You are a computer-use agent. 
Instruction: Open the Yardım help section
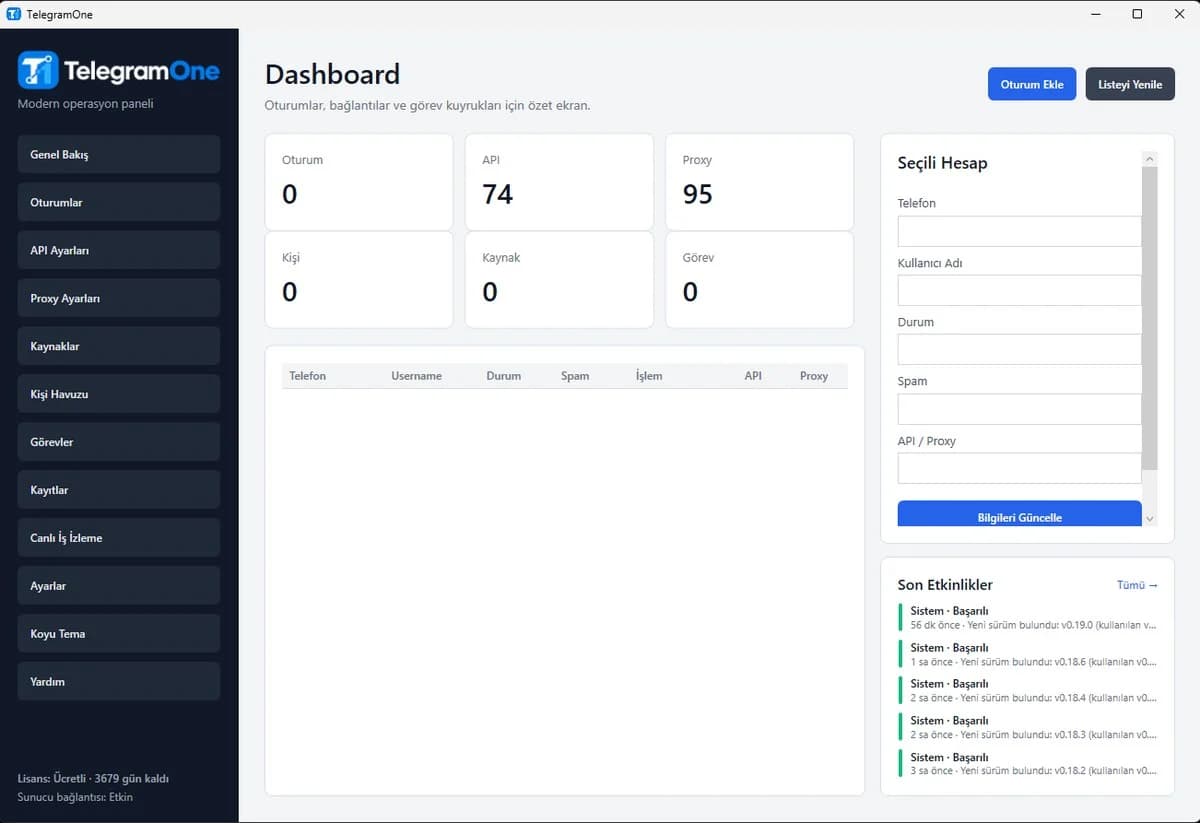(119, 681)
